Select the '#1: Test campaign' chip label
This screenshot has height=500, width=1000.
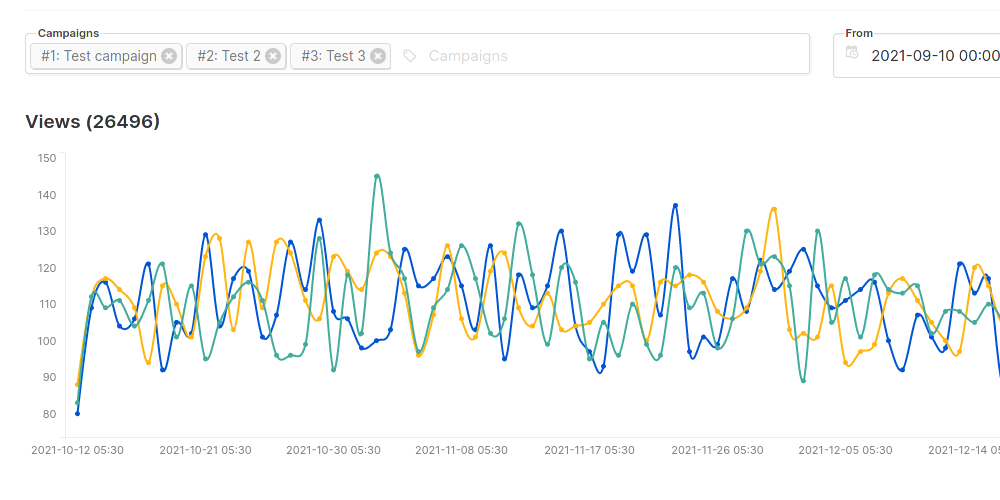99,56
